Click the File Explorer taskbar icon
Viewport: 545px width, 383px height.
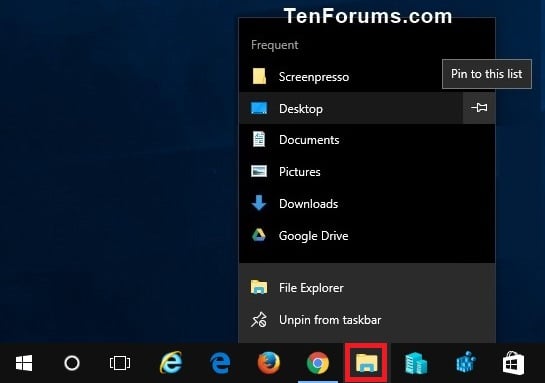pos(366,363)
